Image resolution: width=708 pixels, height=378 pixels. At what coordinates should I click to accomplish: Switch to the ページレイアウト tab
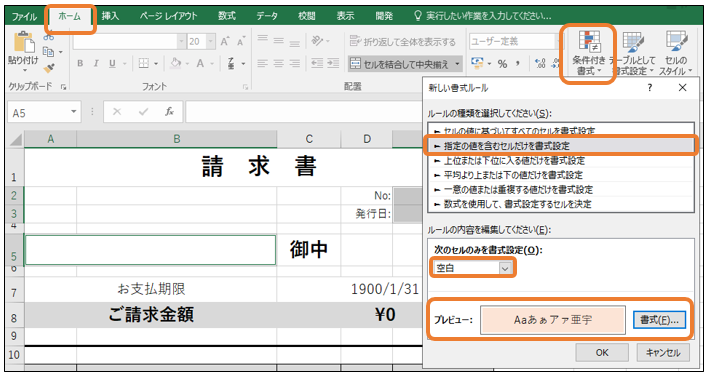tap(168, 16)
